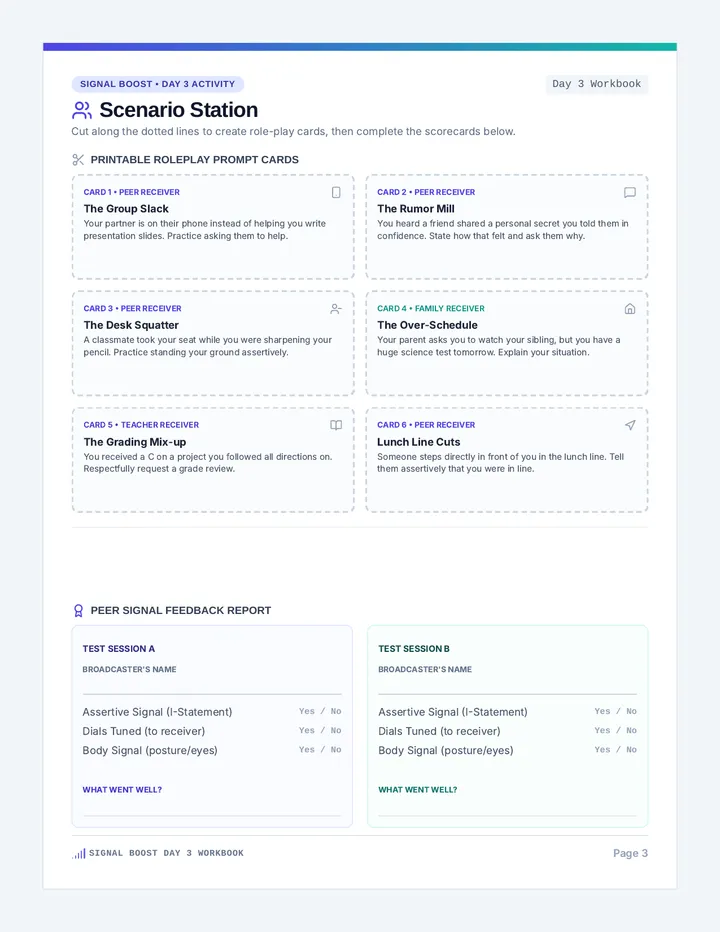Click the award ribbon icon by Peer Signal Feedback Report
This screenshot has width=720, height=932.
click(x=78, y=610)
